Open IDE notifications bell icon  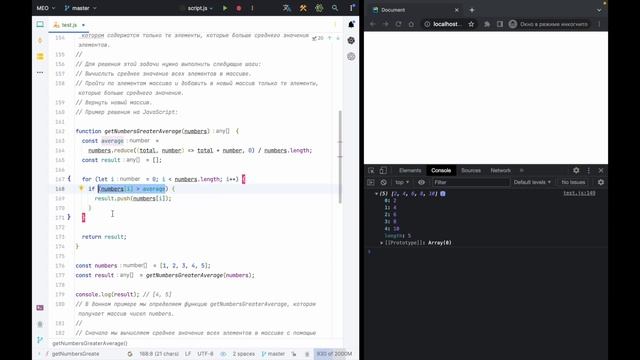click(x=351, y=24)
